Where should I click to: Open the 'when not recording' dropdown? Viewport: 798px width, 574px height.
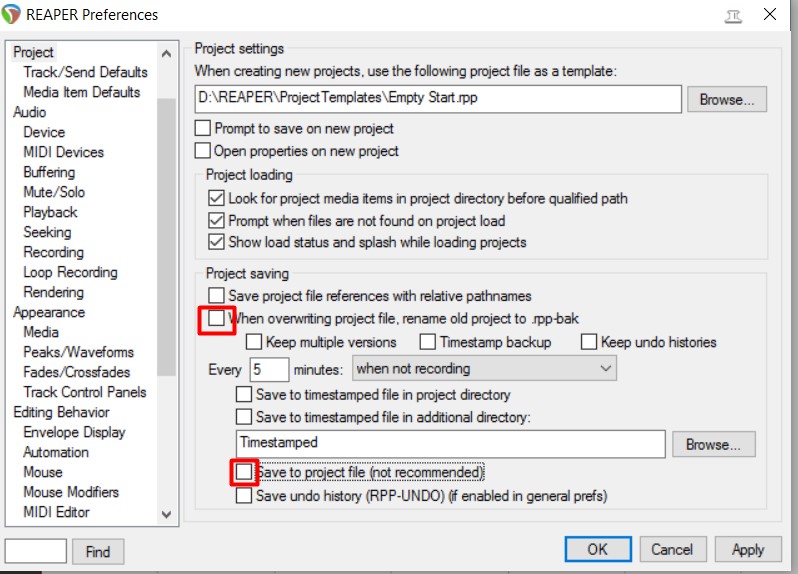484,369
